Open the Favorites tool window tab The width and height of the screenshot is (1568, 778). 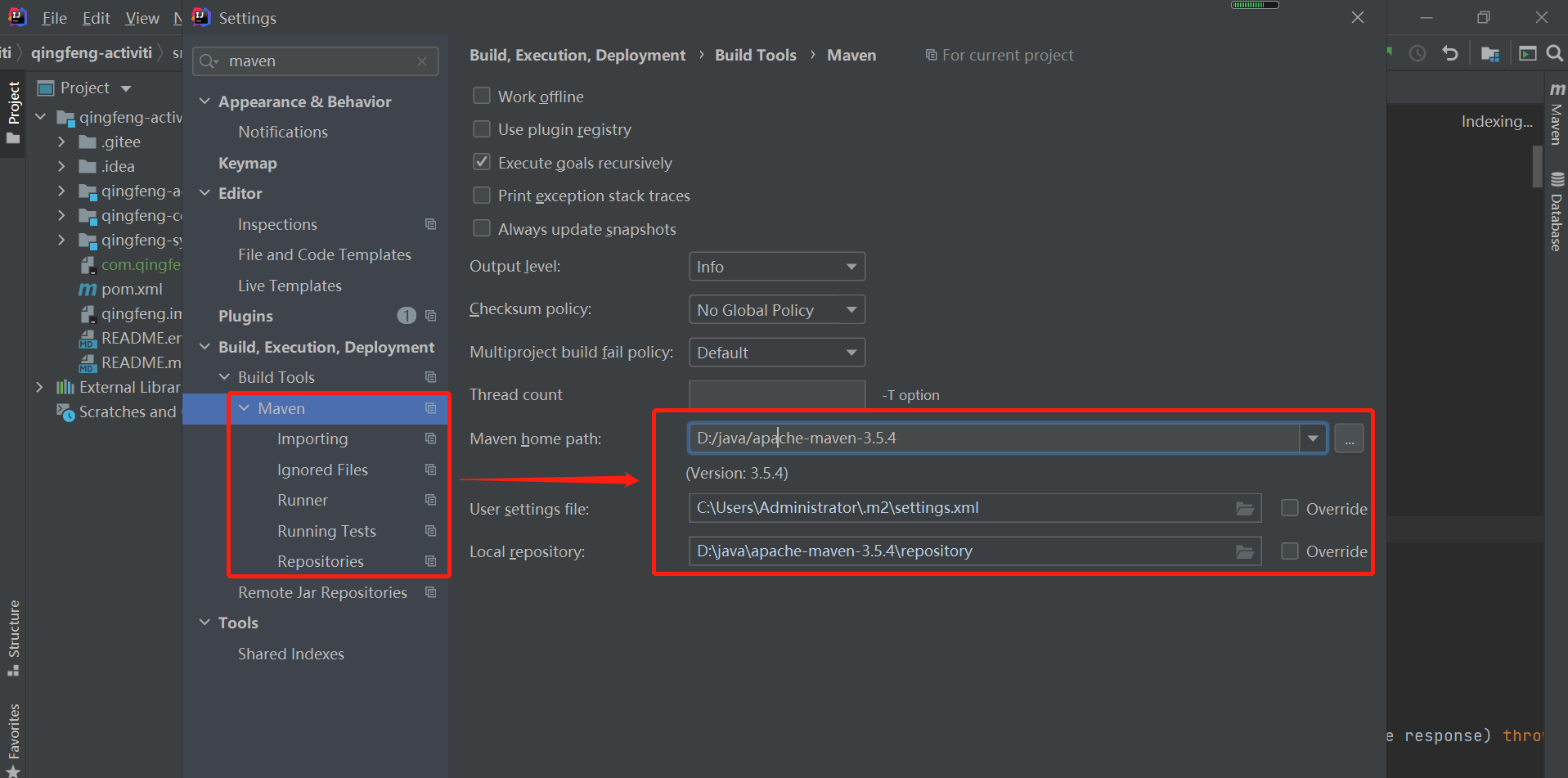point(13,740)
